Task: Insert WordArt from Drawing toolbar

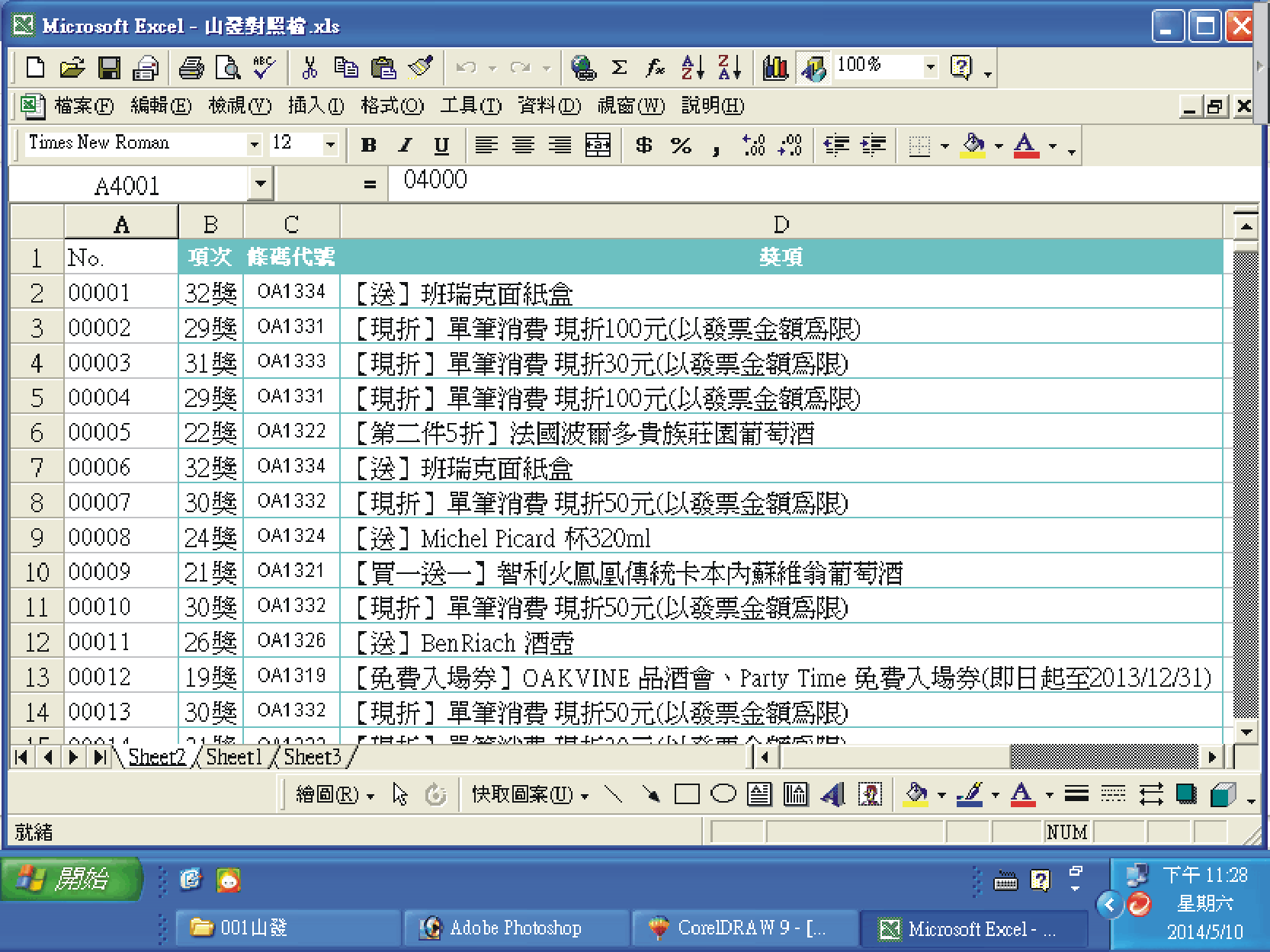Action: 833,795
